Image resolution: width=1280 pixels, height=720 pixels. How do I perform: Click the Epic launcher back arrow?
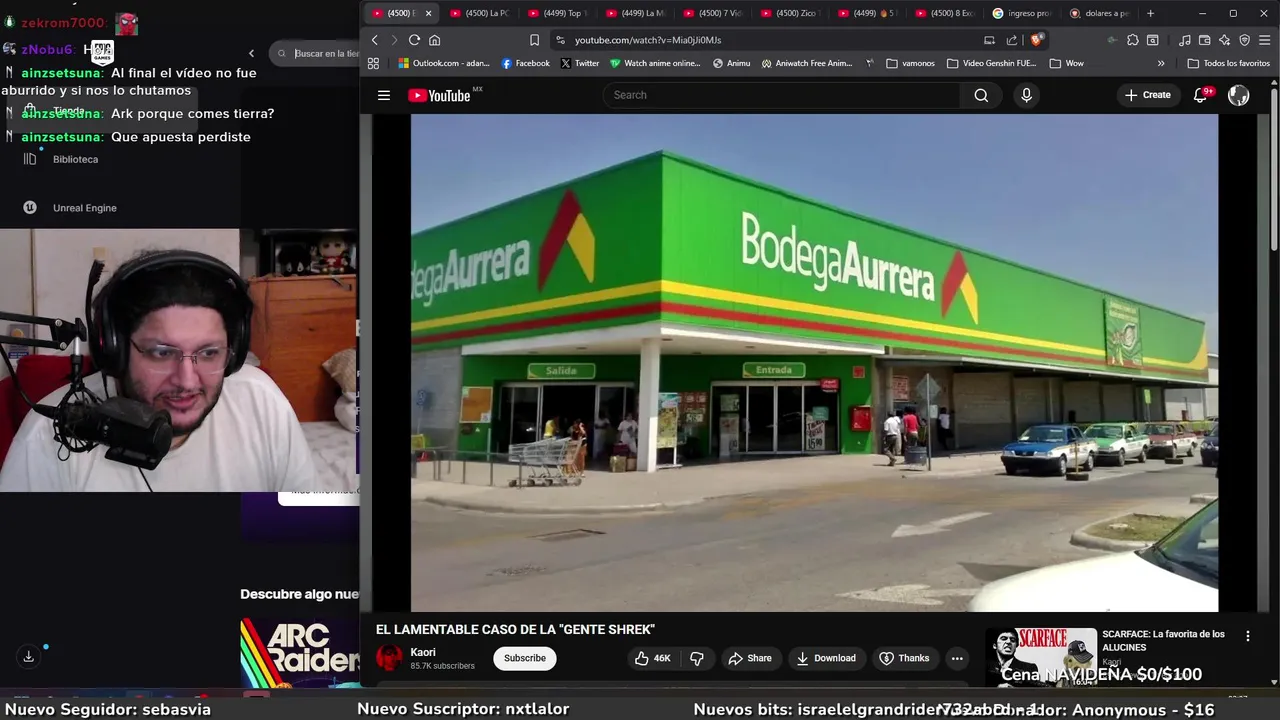(251, 53)
